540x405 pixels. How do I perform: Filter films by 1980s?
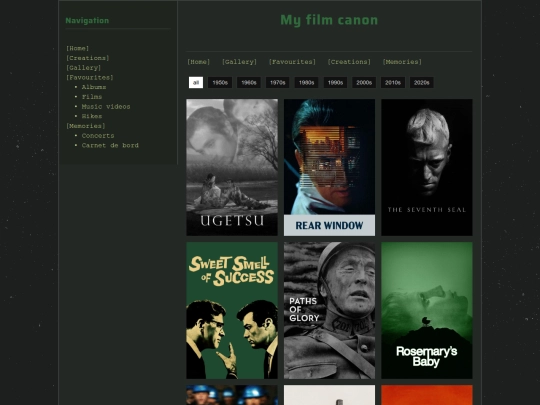click(307, 83)
